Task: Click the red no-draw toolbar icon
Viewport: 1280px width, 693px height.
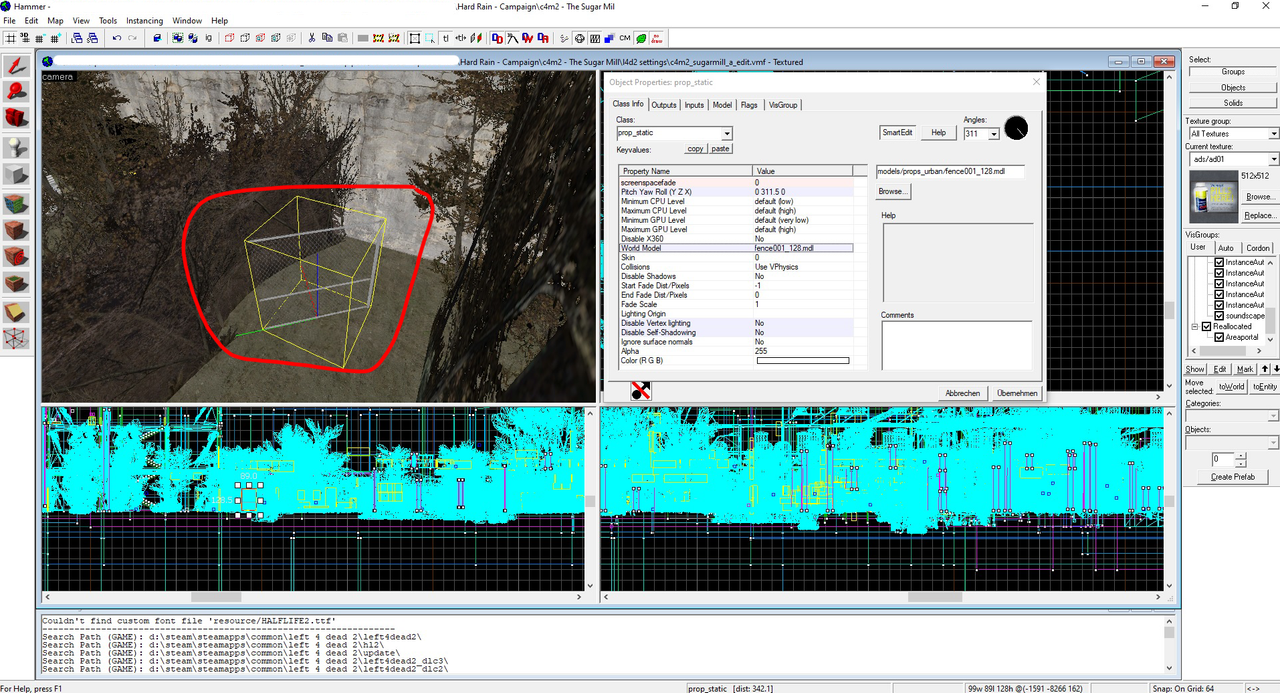Action: (657, 38)
